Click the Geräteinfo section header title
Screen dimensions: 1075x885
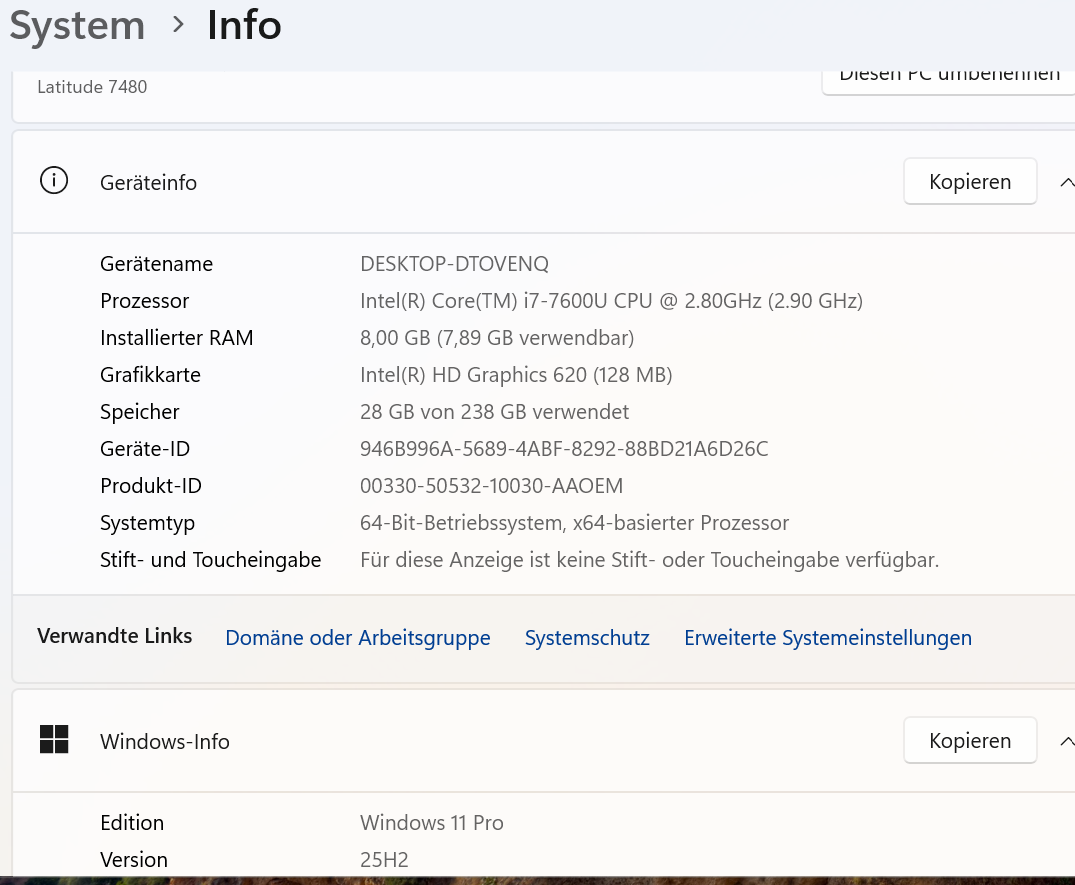tap(148, 182)
